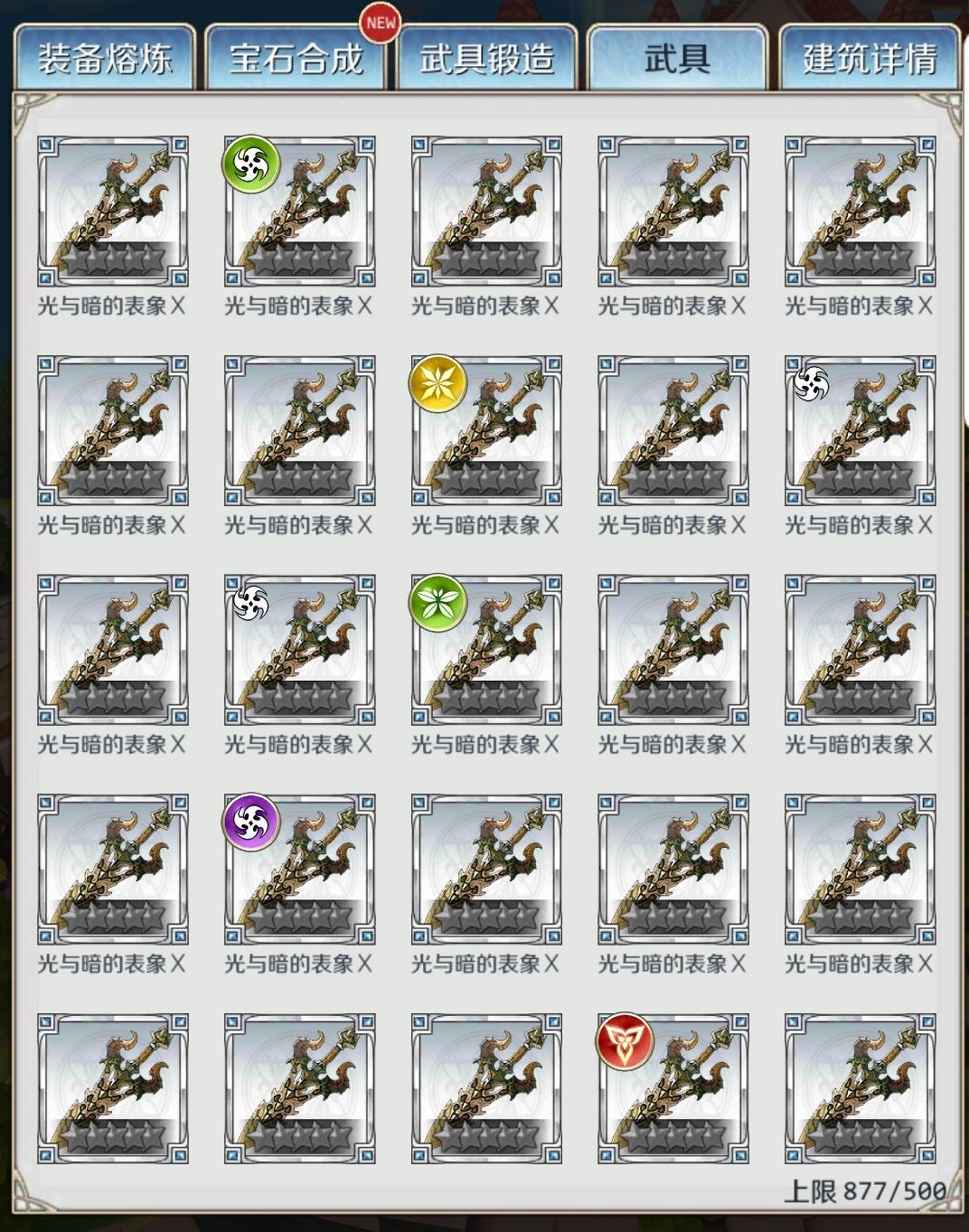Screen dimensions: 969x1232
Task: Select the center weapon in the fourth row
Action: click(486, 870)
